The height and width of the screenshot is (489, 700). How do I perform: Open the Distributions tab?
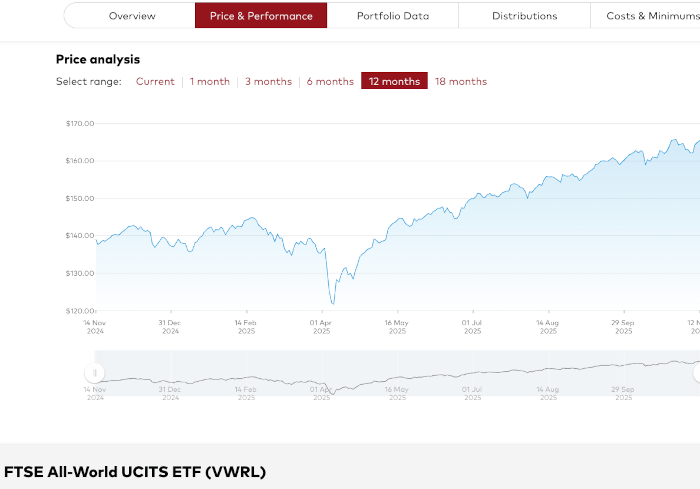(x=525, y=16)
